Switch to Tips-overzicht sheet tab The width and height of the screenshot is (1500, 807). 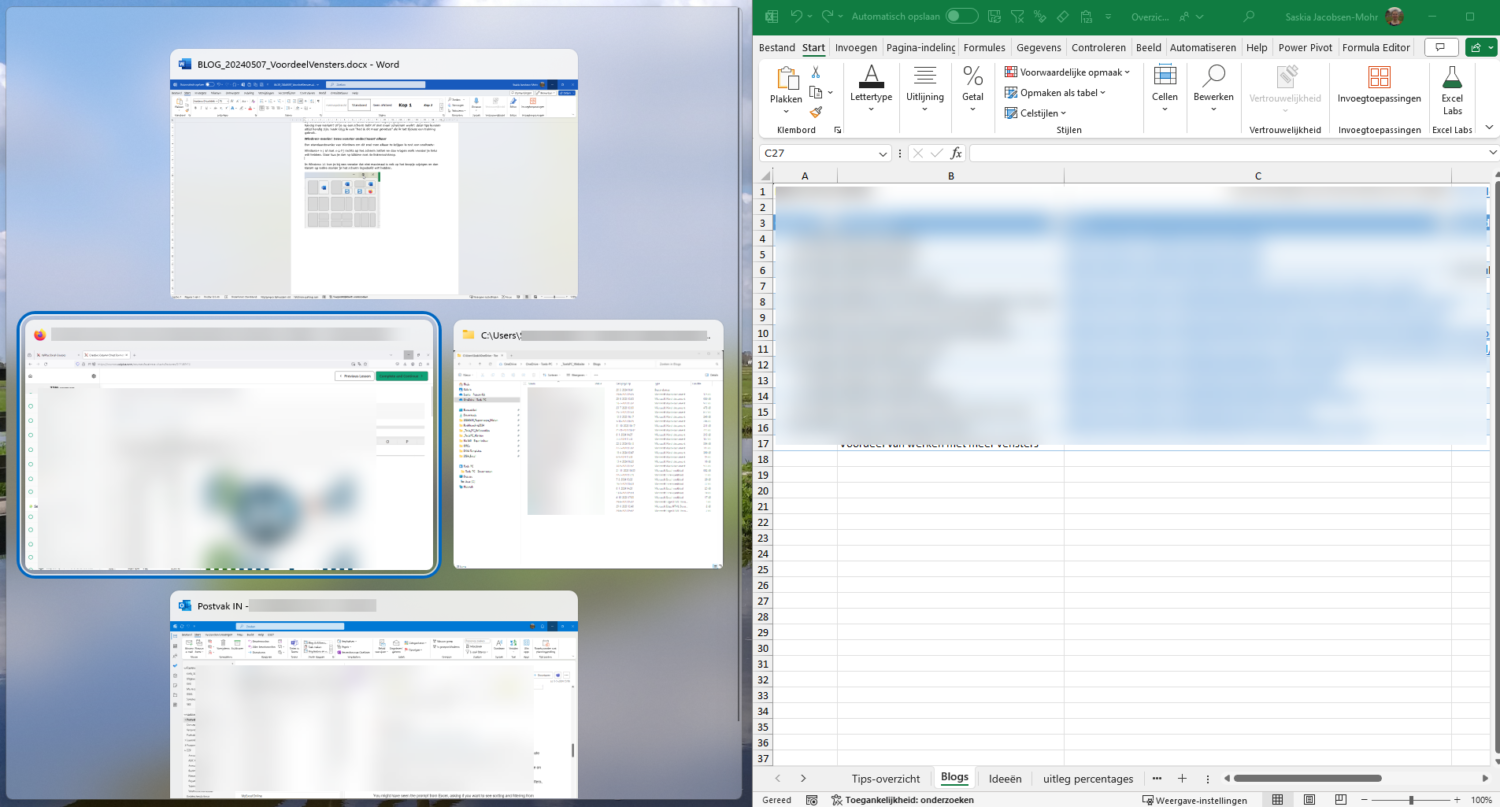point(885,778)
